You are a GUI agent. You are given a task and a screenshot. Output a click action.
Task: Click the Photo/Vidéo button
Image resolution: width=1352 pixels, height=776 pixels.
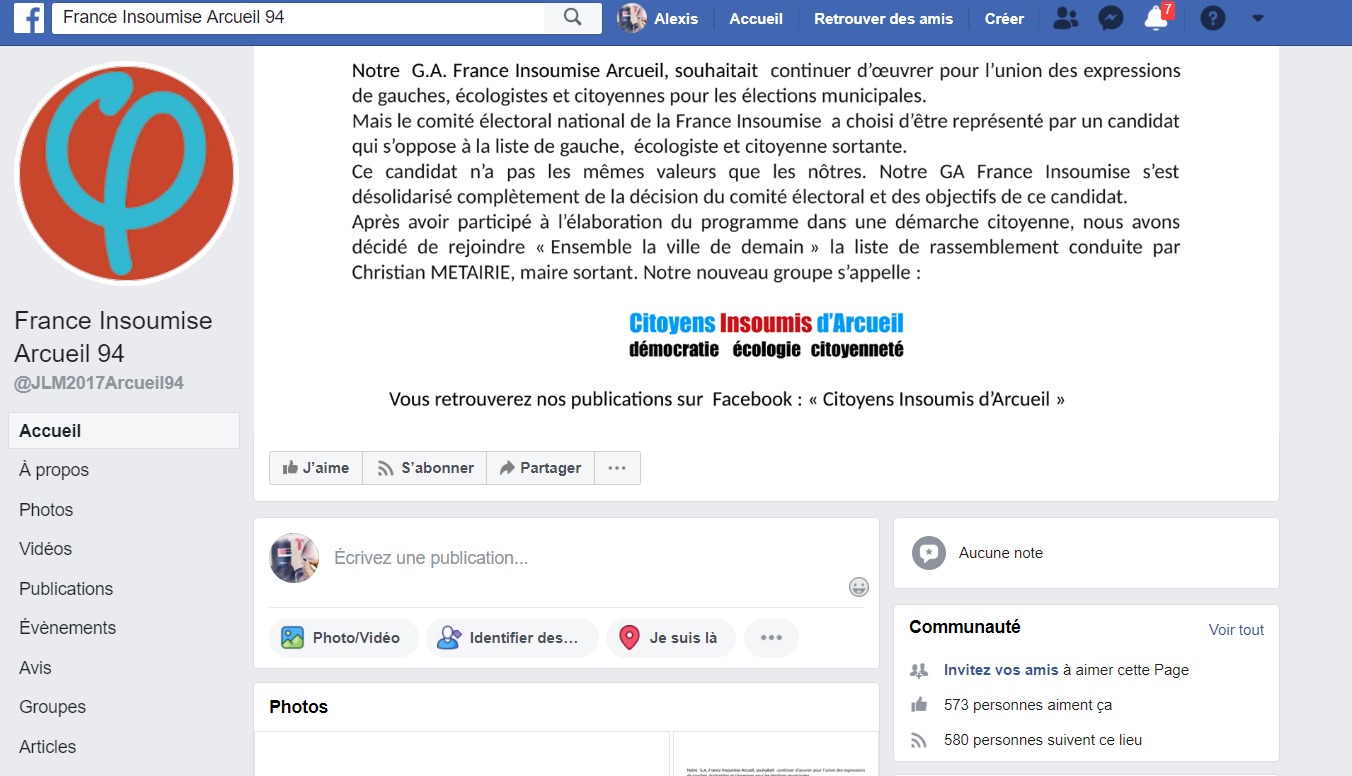coord(343,638)
